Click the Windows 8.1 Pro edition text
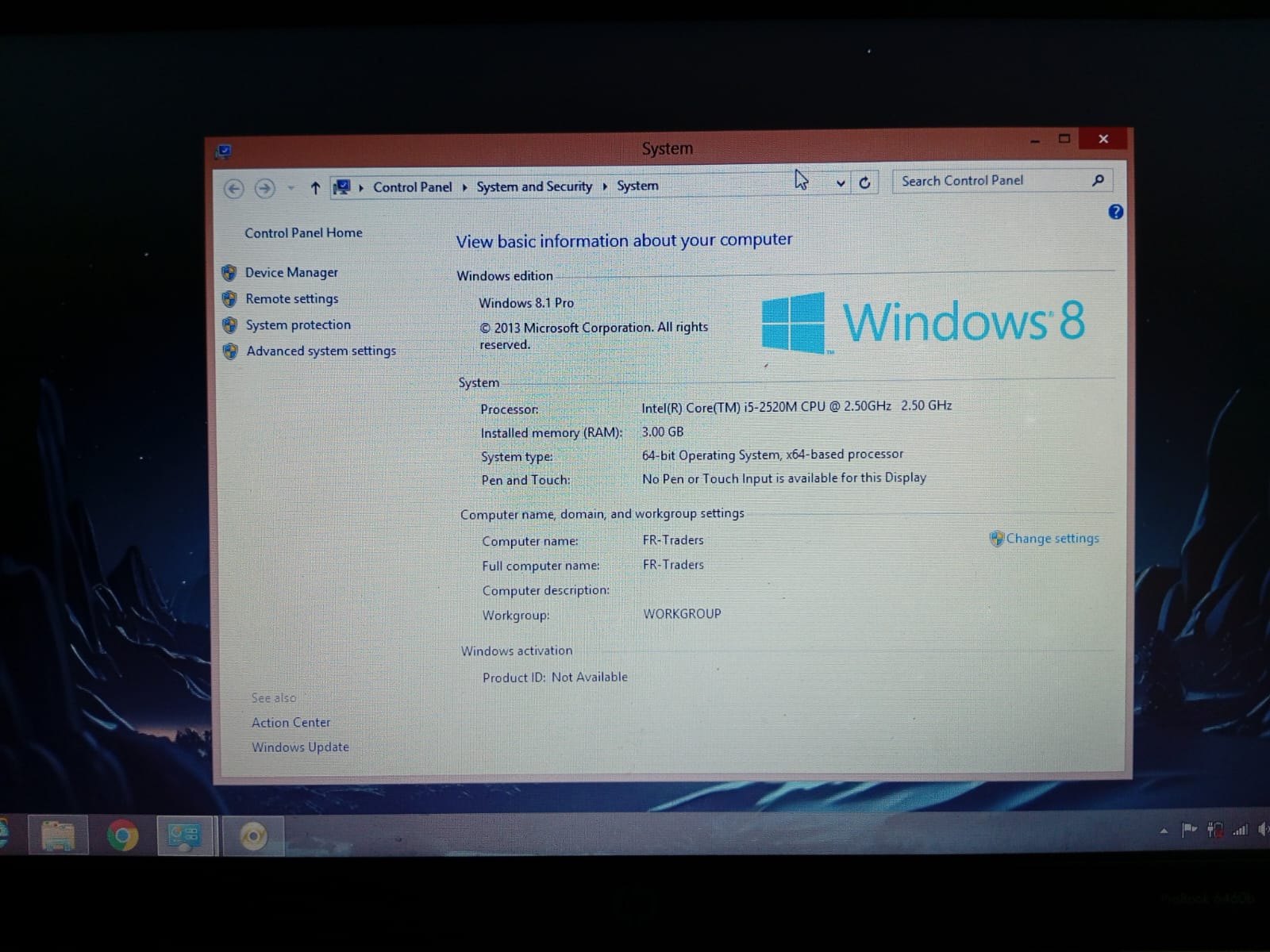Image resolution: width=1270 pixels, height=952 pixels. (525, 302)
